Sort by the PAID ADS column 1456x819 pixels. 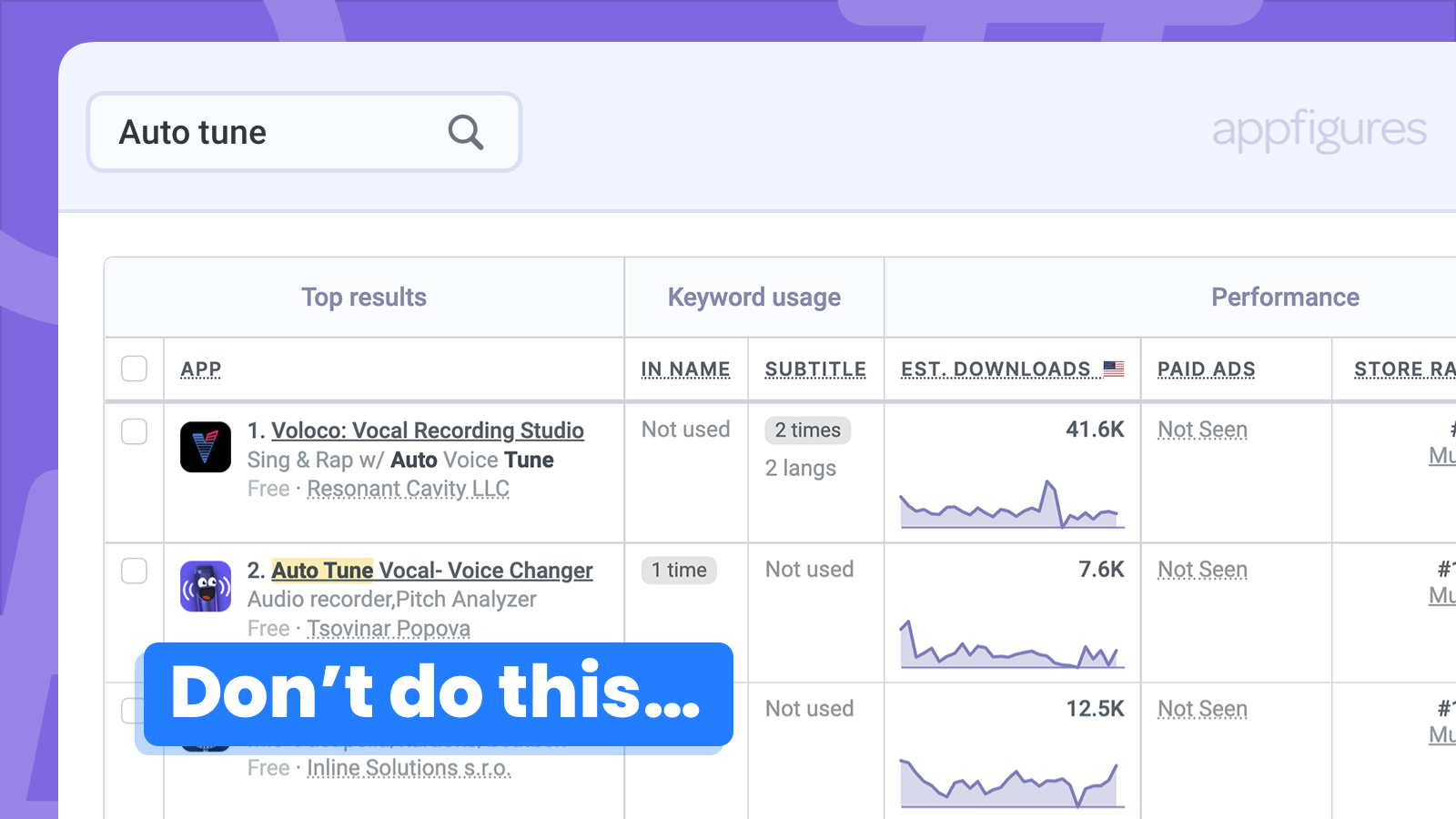point(1207,369)
